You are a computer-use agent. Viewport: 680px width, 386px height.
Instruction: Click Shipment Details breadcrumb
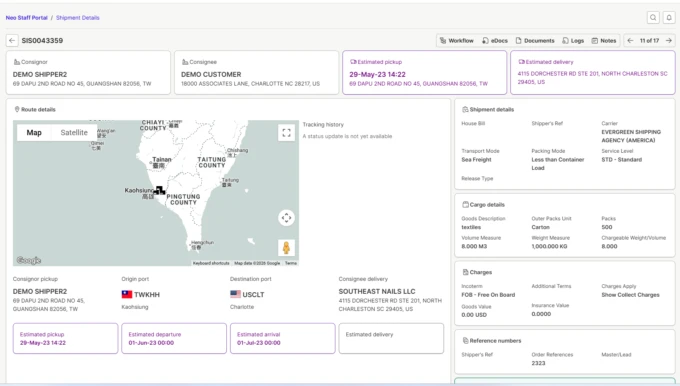point(78,18)
